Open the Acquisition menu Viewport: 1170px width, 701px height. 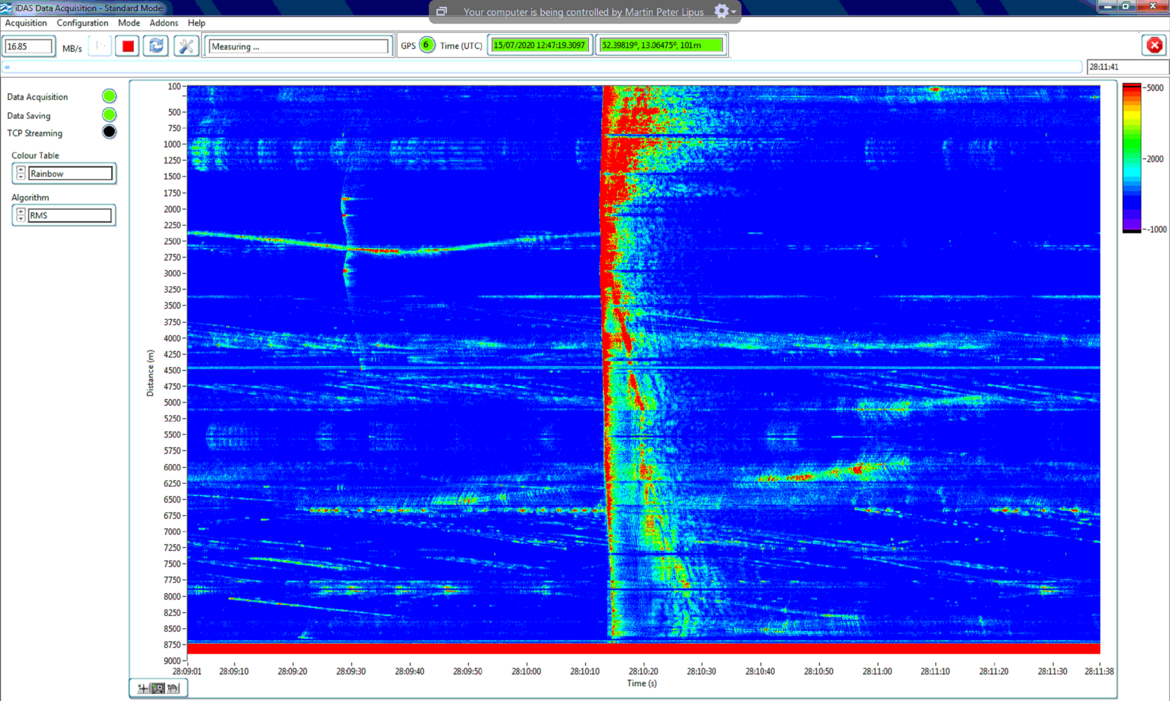tap(26, 23)
